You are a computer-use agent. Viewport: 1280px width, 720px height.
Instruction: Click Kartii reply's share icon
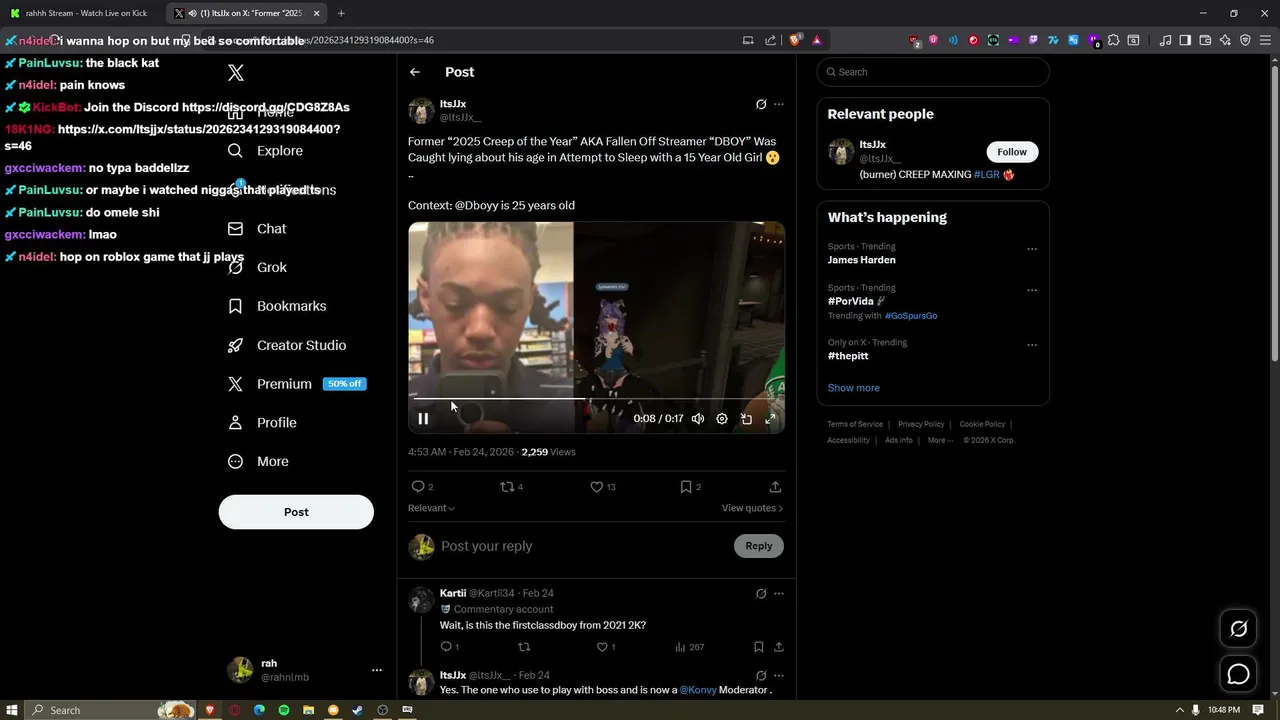[x=779, y=647]
